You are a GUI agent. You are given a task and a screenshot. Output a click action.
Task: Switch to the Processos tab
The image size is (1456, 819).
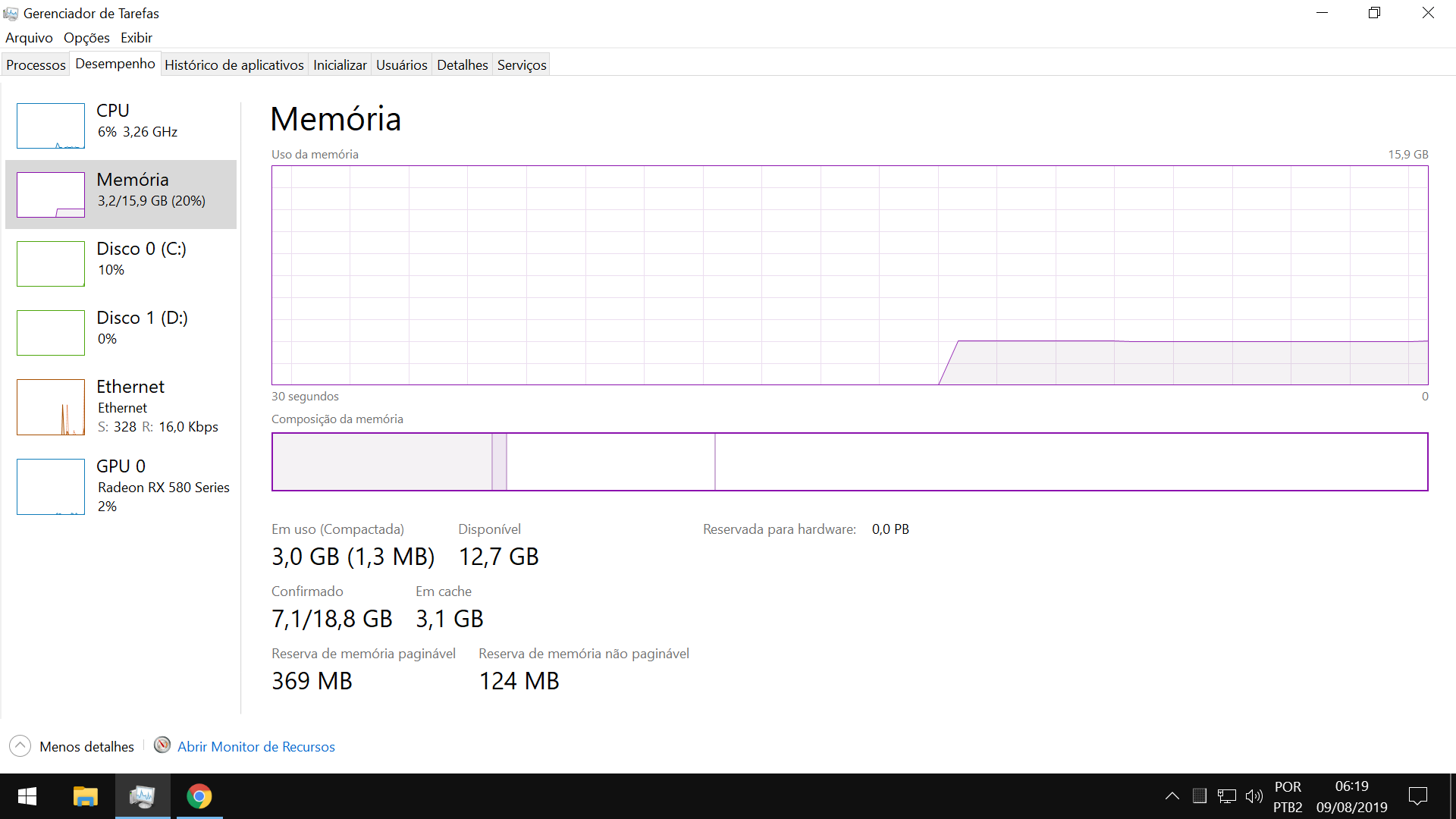coord(36,65)
